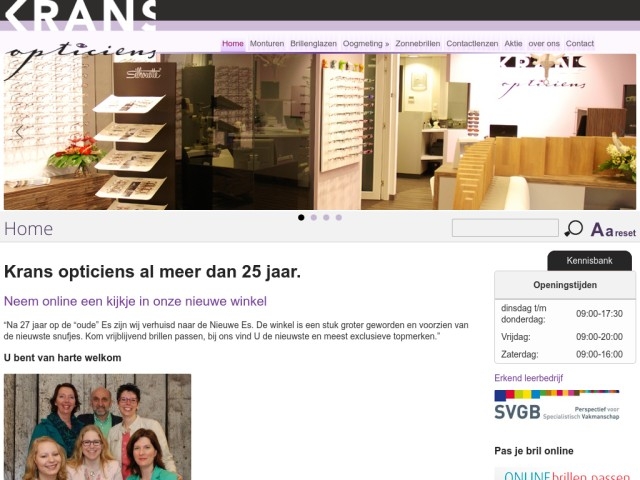640x480 pixels.
Task: Click the 'Erkend leerbedrijf' link
Action: pyautogui.click(x=529, y=378)
